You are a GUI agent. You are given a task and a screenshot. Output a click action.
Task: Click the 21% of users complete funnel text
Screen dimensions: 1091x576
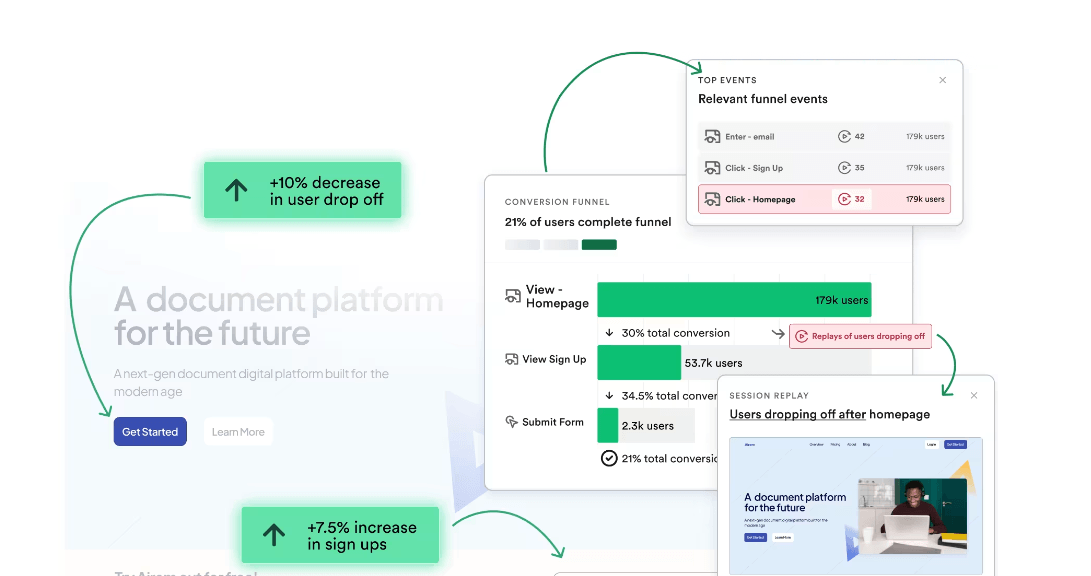pyautogui.click(x=588, y=222)
